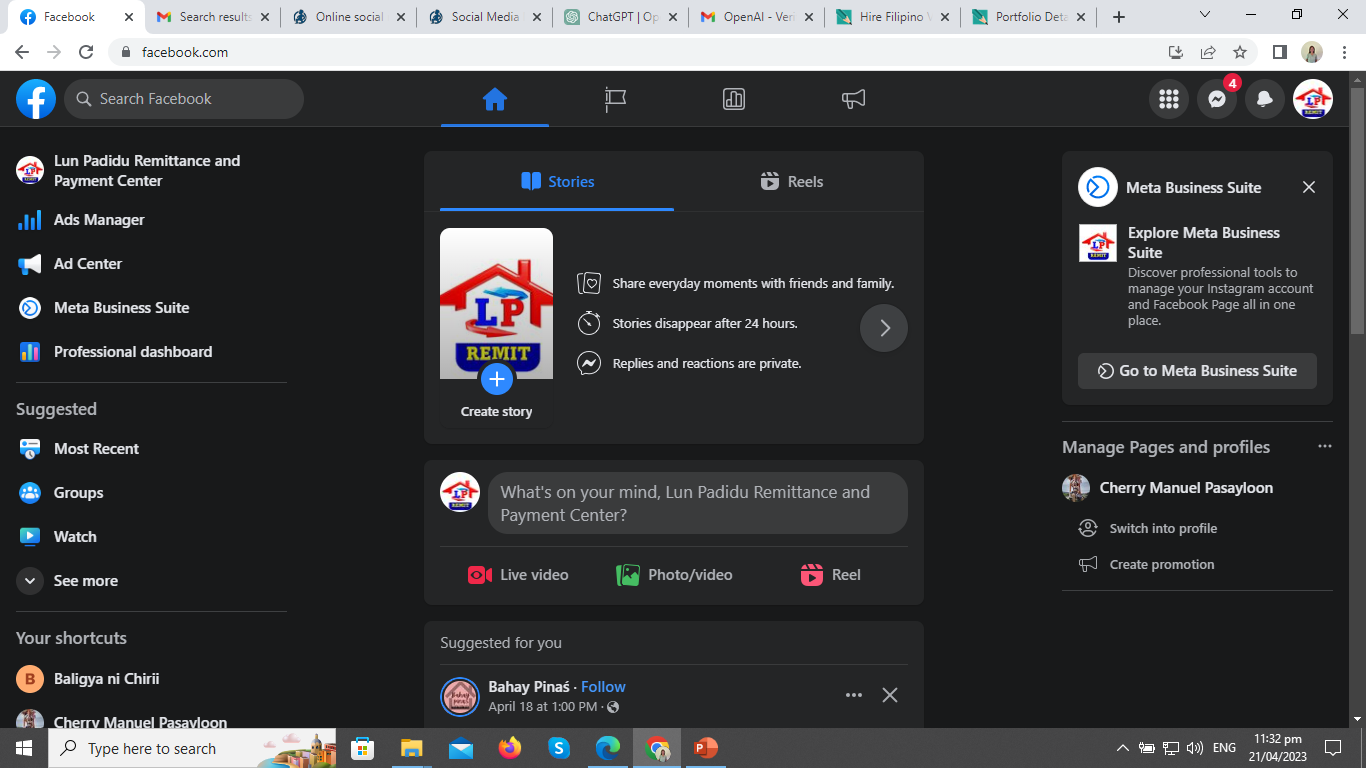Image resolution: width=1366 pixels, height=768 pixels.
Task: Click the taskbar search box
Action: pyautogui.click(x=193, y=748)
